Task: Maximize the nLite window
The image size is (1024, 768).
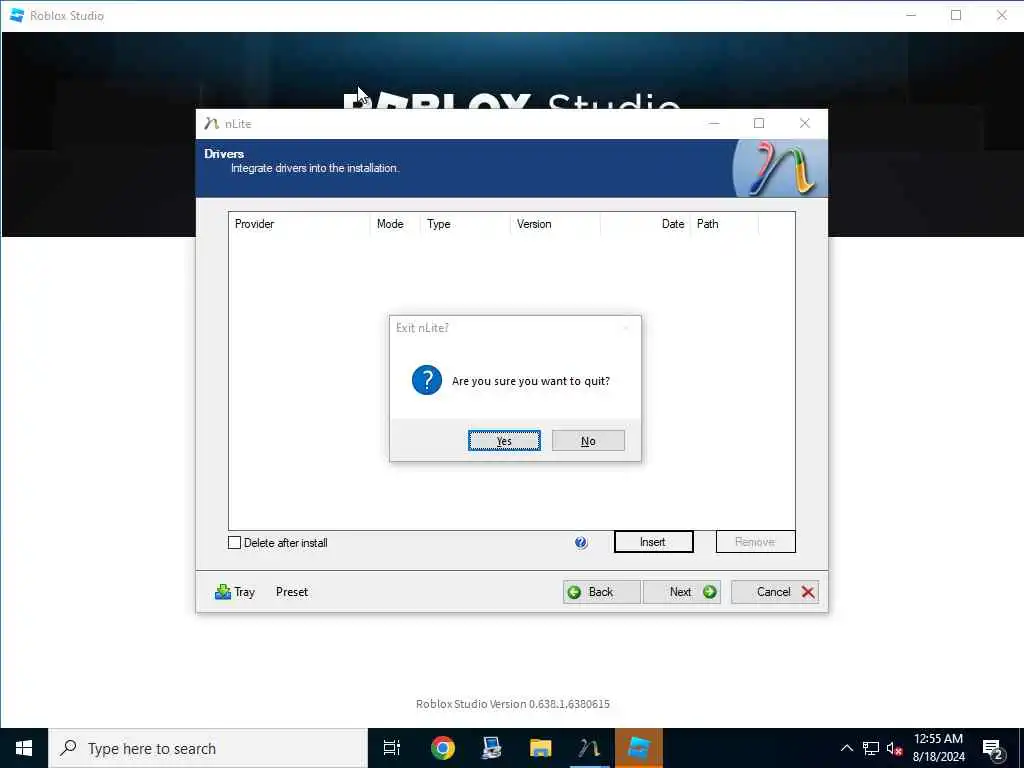Action: [x=759, y=123]
